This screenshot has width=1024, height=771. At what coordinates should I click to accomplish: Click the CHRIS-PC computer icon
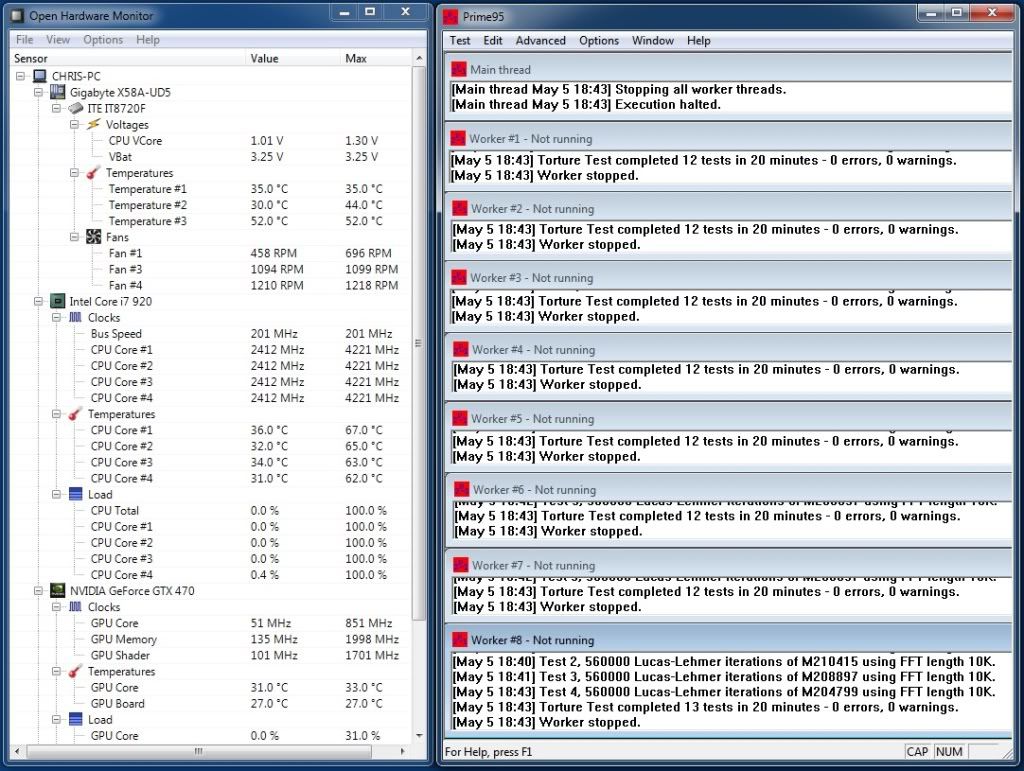pos(40,76)
